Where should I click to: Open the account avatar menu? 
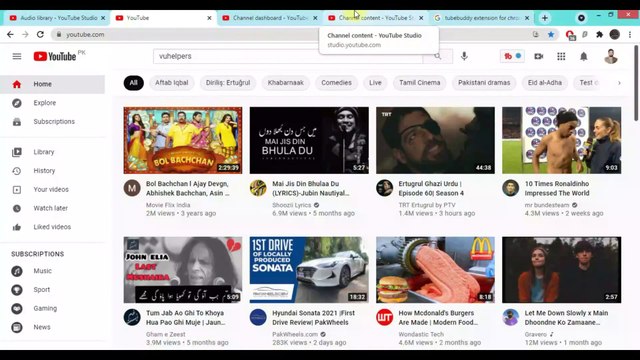pyautogui.click(x=611, y=56)
